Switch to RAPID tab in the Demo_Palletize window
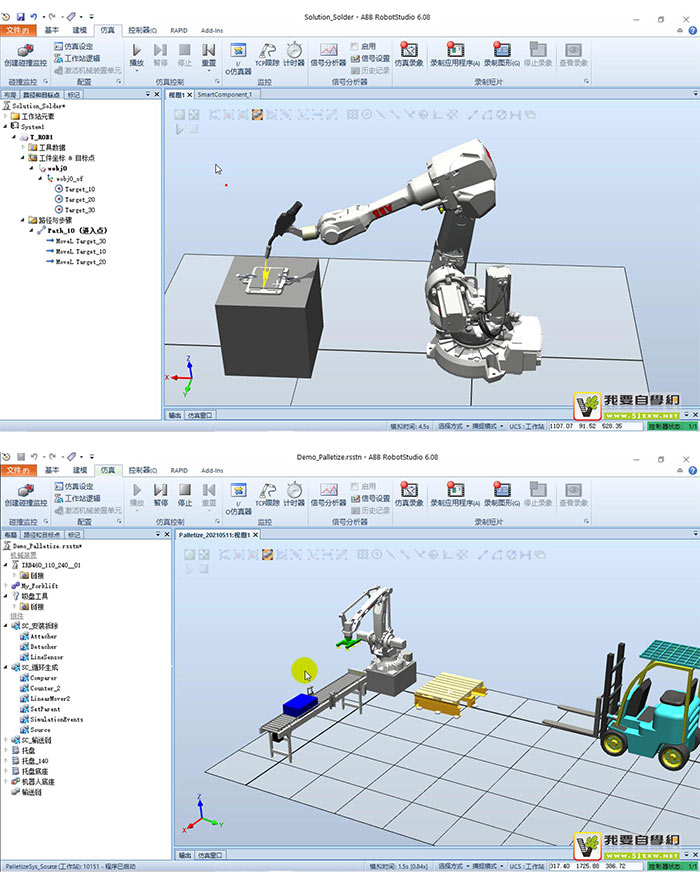The image size is (700, 881). [179, 470]
